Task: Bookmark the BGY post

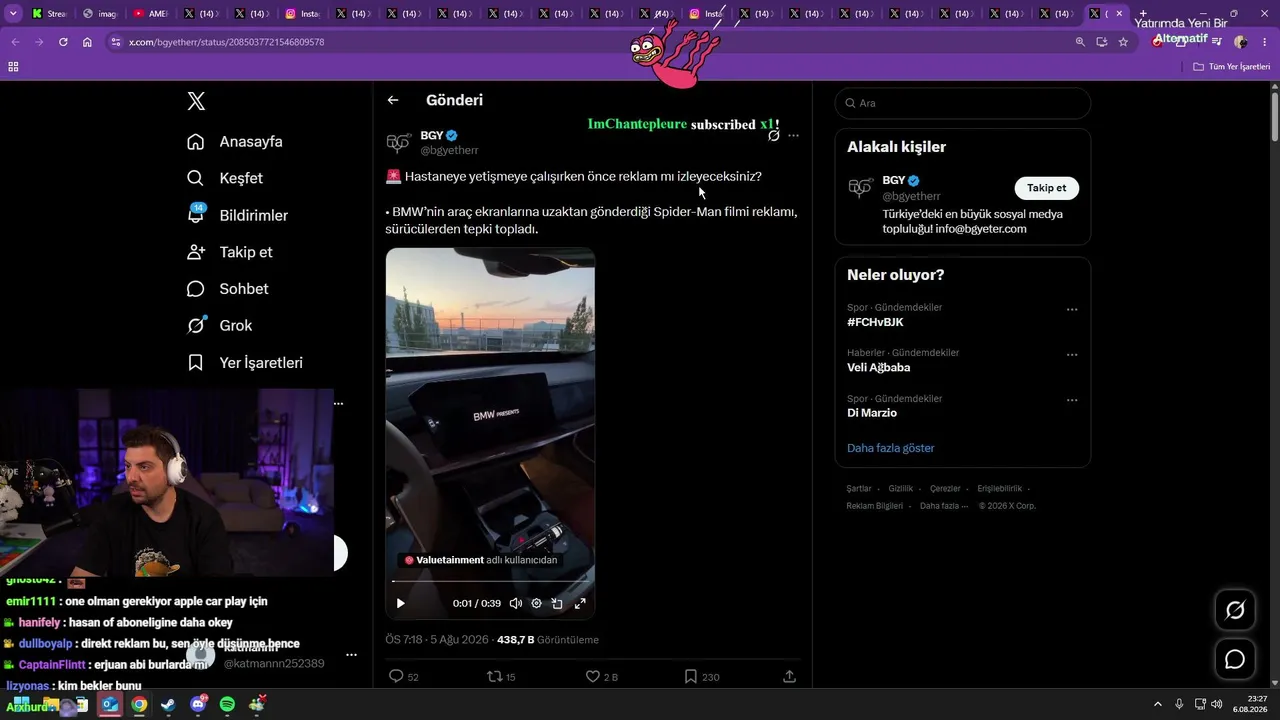Action: click(x=690, y=677)
